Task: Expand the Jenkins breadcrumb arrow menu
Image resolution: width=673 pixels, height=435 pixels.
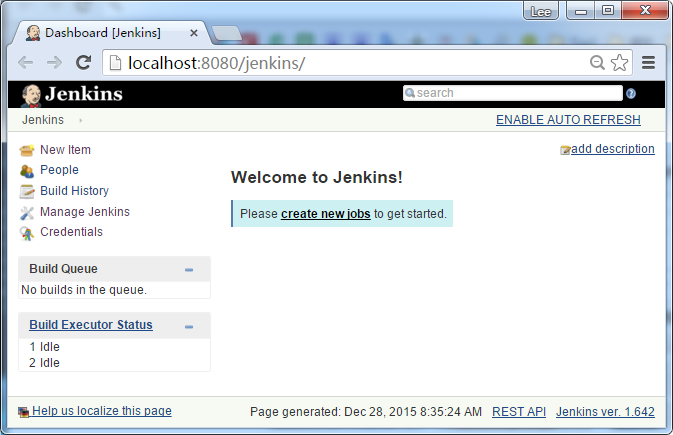Action: pyautogui.click(x=80, y=121)
